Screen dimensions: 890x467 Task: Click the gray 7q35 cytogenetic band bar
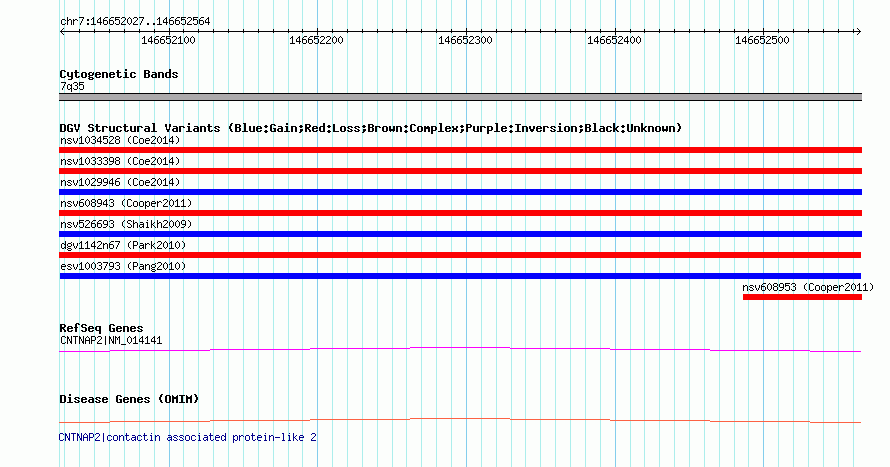460,97
